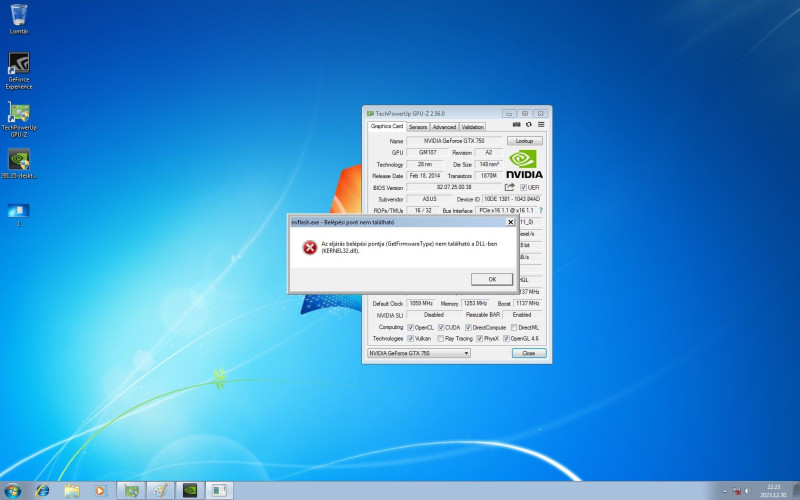
Task: Open the taskbar clock showing 22:23
Action: coord(773,491)
